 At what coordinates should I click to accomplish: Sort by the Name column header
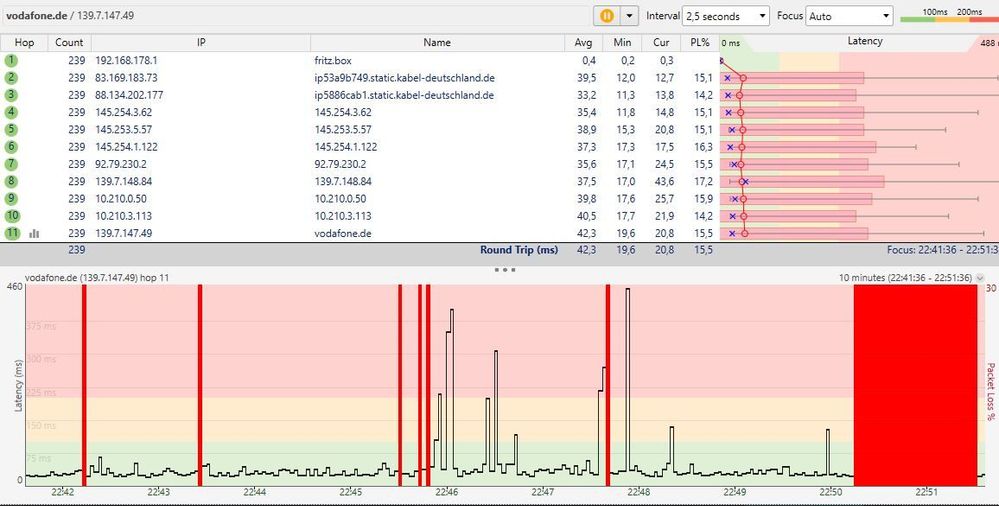click(x=437, y=43)
